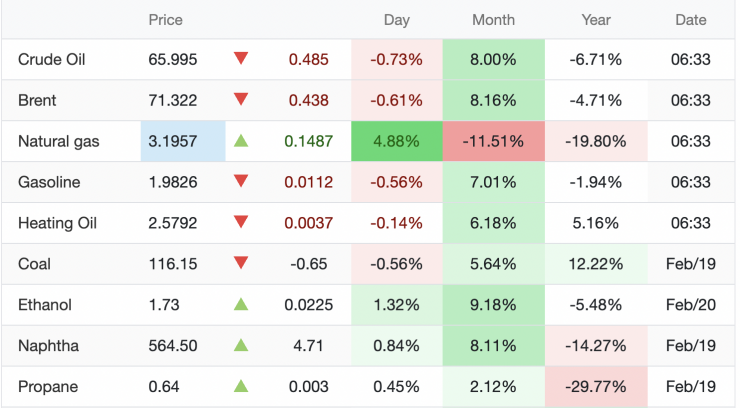
Task: Click the red down arrow in Brent row
Action: (x=241, y=100)
